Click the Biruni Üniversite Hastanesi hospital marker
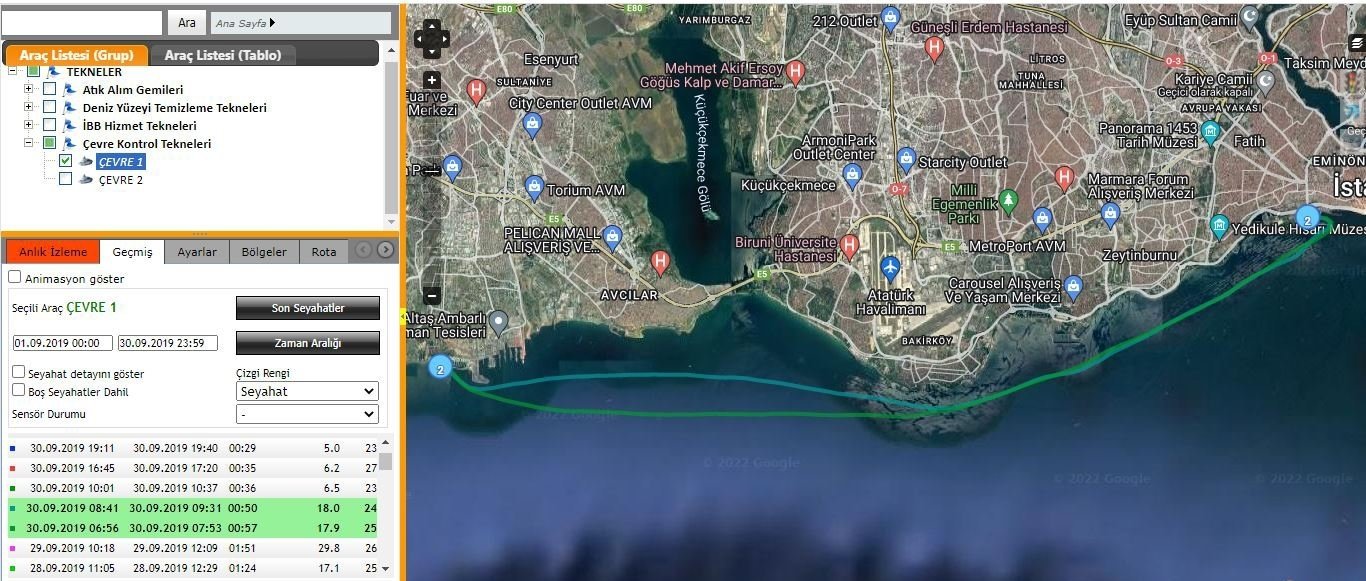1366x581 pixels. point(849,244)
